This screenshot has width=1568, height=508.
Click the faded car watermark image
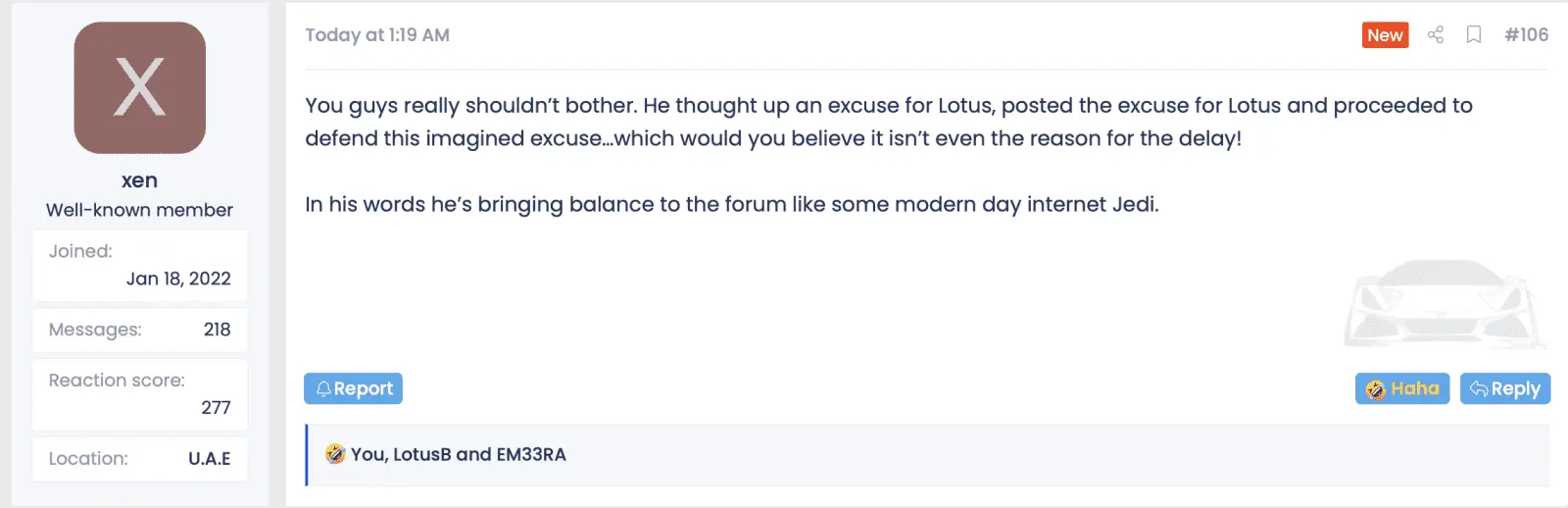(x=1445, y=303)
